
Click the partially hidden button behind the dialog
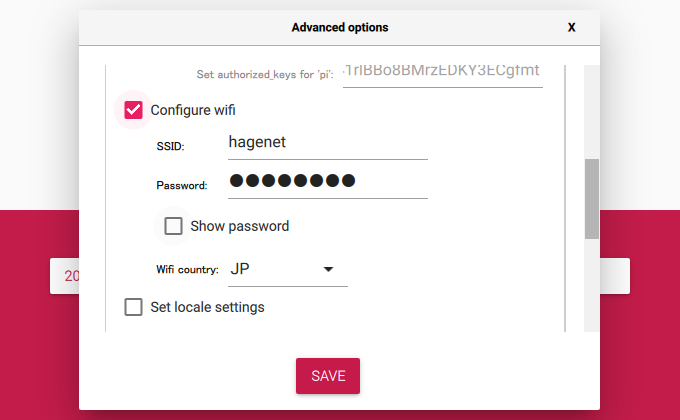[x=65, y=276]
